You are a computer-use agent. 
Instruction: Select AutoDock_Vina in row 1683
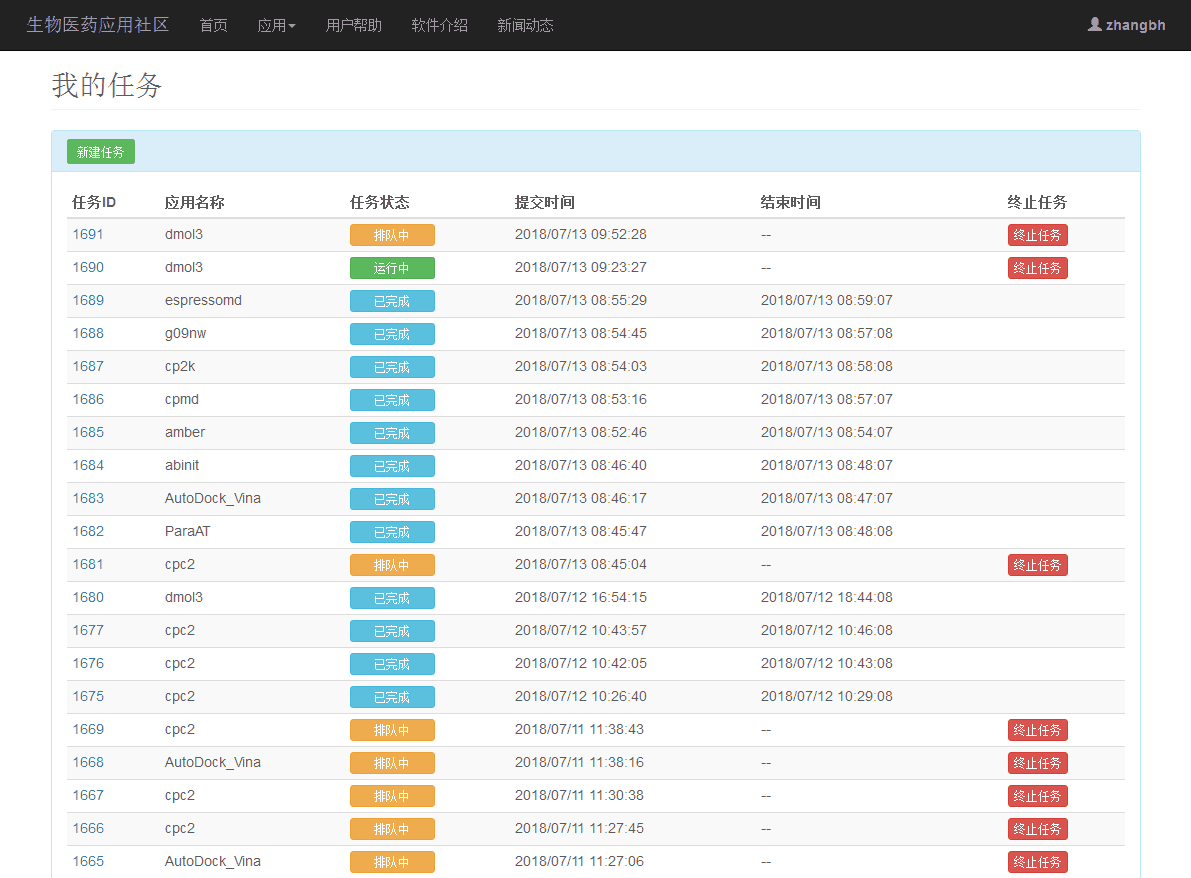[213, 499]
